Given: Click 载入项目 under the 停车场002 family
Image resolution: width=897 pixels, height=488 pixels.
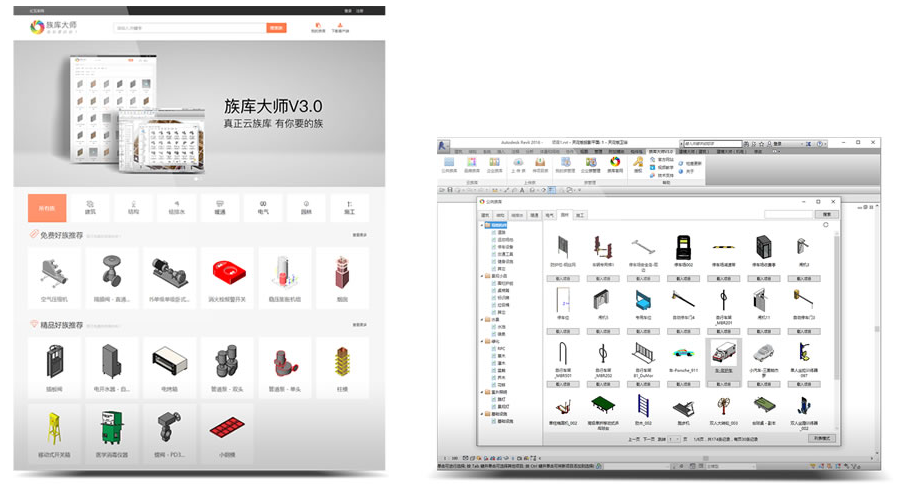Looking at the screenshot, I should click(684, 279).
